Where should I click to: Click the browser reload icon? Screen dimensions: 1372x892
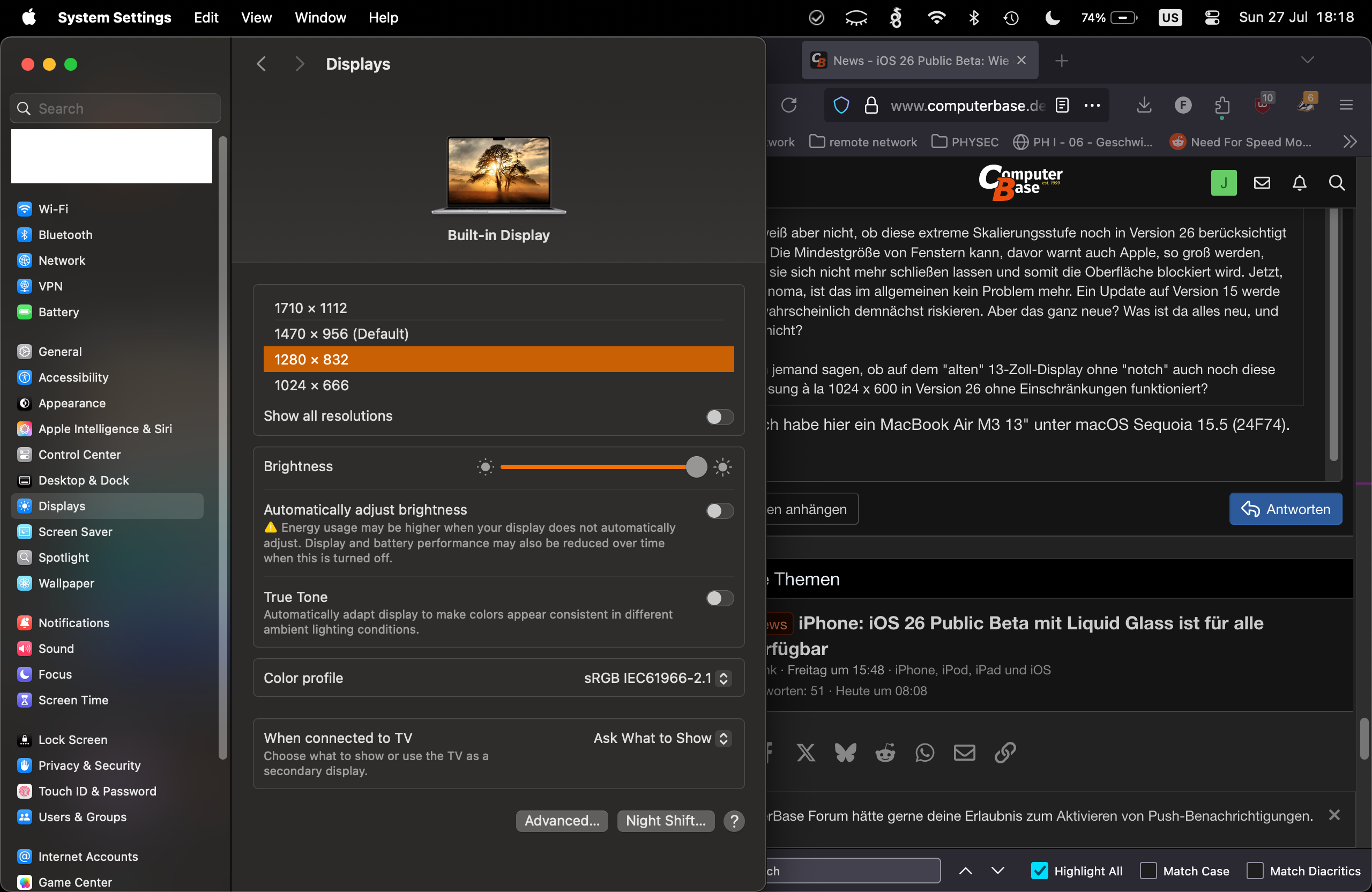click(x=788, y=106)
